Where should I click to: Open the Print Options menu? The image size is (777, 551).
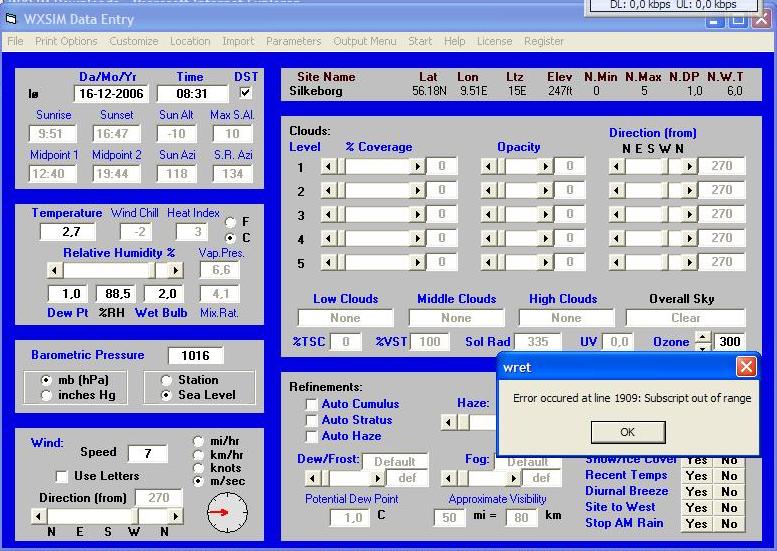tap(66, 41)
